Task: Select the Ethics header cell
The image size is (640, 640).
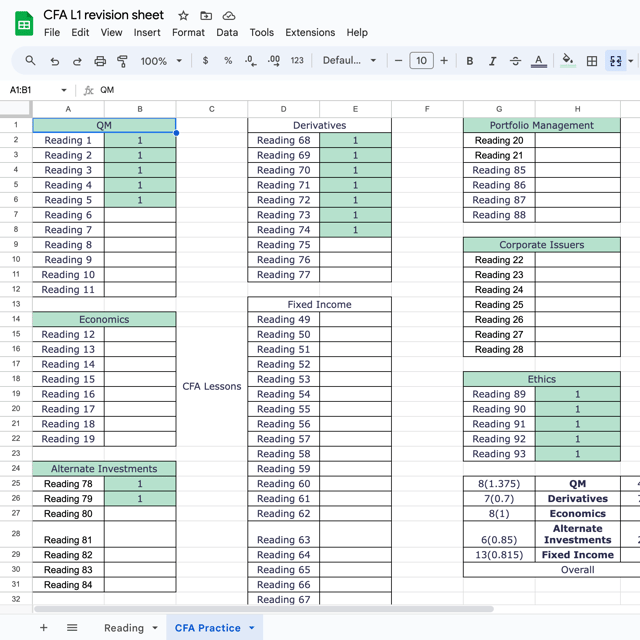Action: [542, 379]
